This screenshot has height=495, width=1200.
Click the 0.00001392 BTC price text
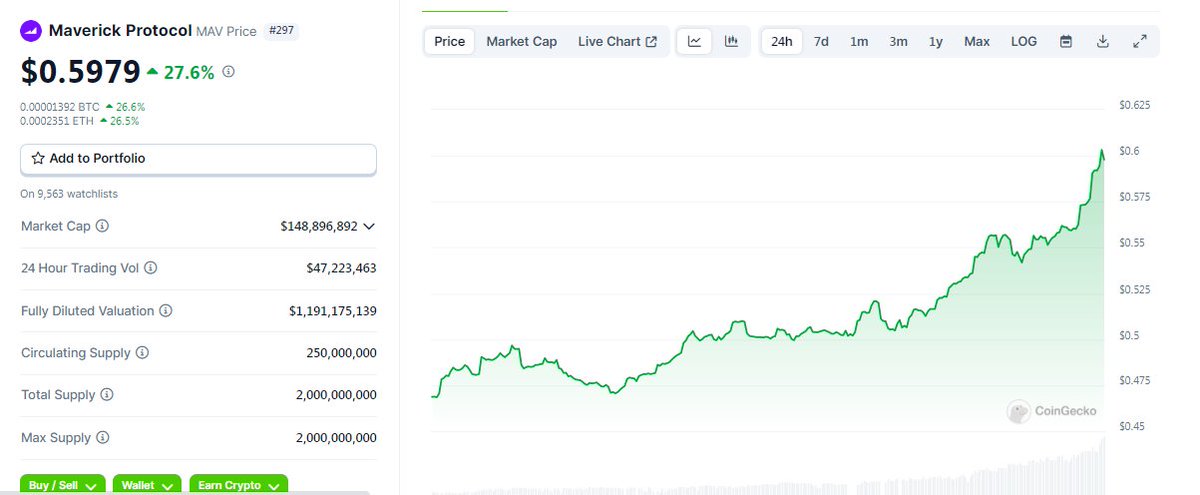(x=59, y=106)
